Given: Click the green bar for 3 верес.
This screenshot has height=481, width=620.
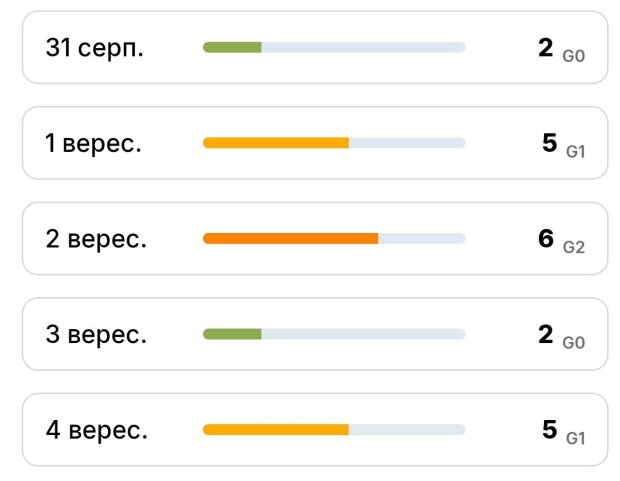Looking at the screenshot, I should [x=232, y=334].
